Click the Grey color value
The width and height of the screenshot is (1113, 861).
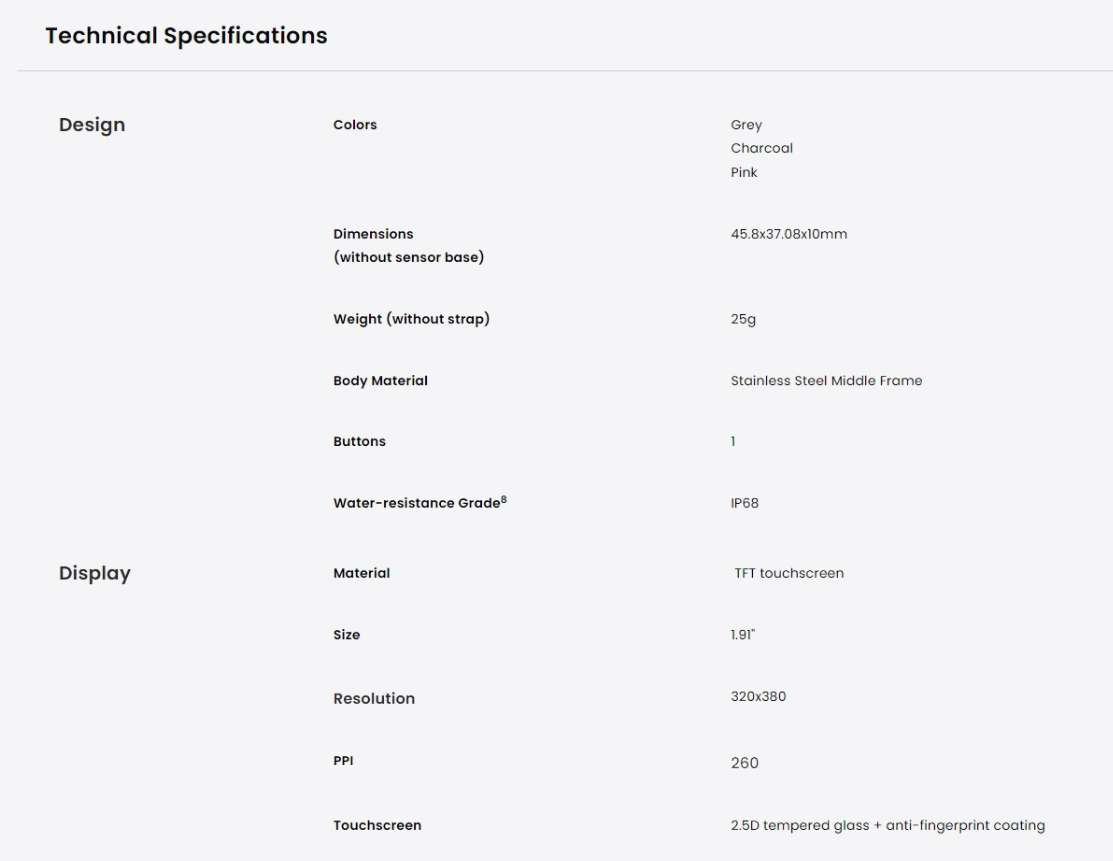(746, 125)
